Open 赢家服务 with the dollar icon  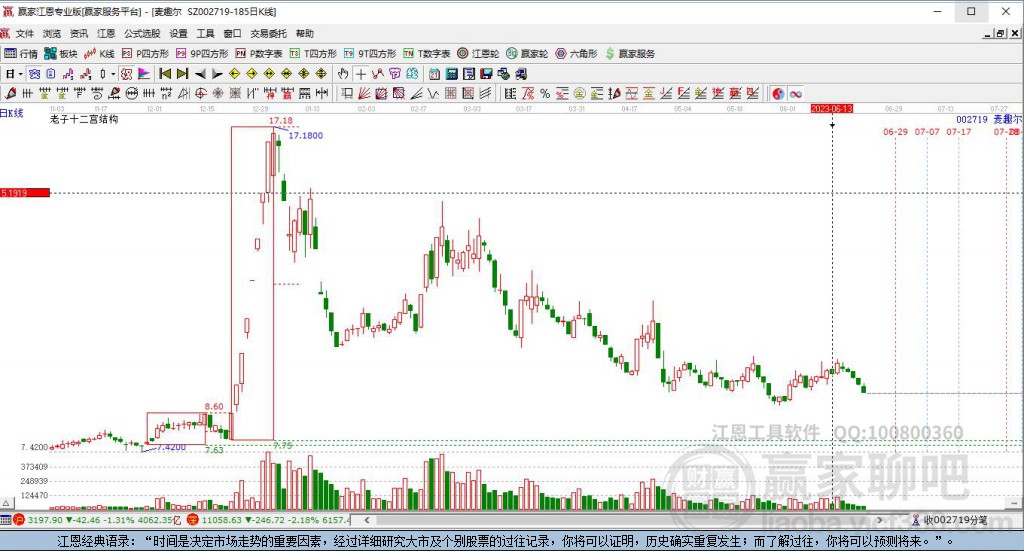630,54
